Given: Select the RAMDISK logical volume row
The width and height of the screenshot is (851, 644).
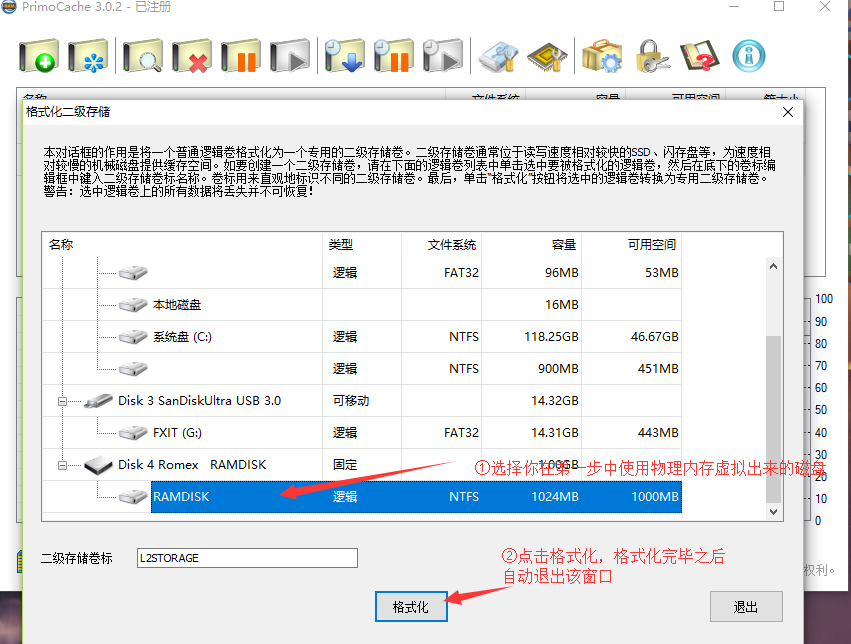Looking at the screenshot, I should click(416, 496).
